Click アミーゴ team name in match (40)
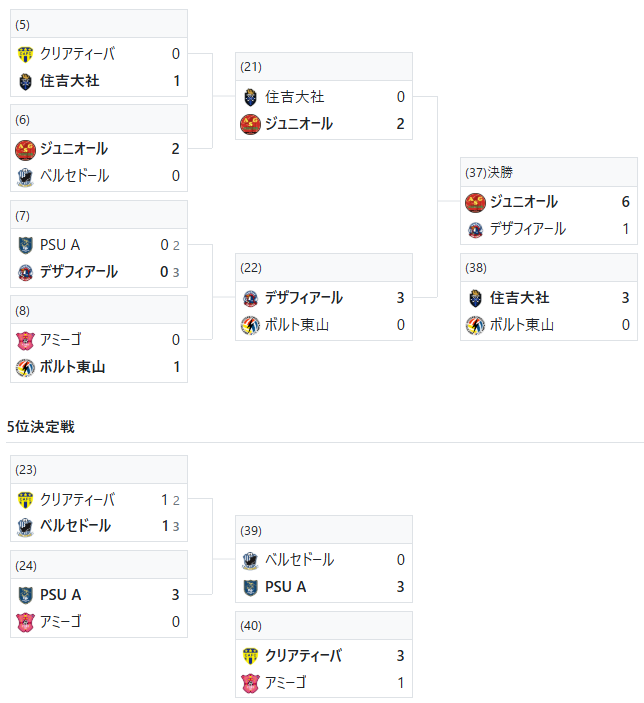644x703 pixels. [x=286, y=682]
